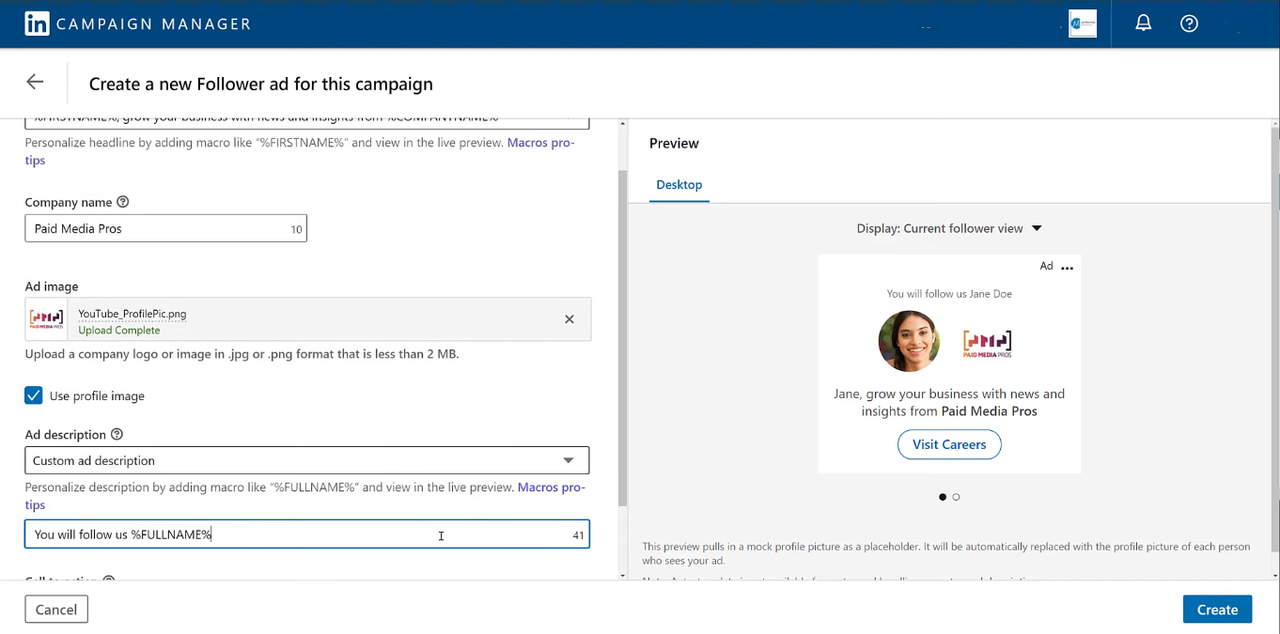This screenshot has width=1280, height=634.
Task: Click the account profile picture in header
Action: tap(1082, 24)
